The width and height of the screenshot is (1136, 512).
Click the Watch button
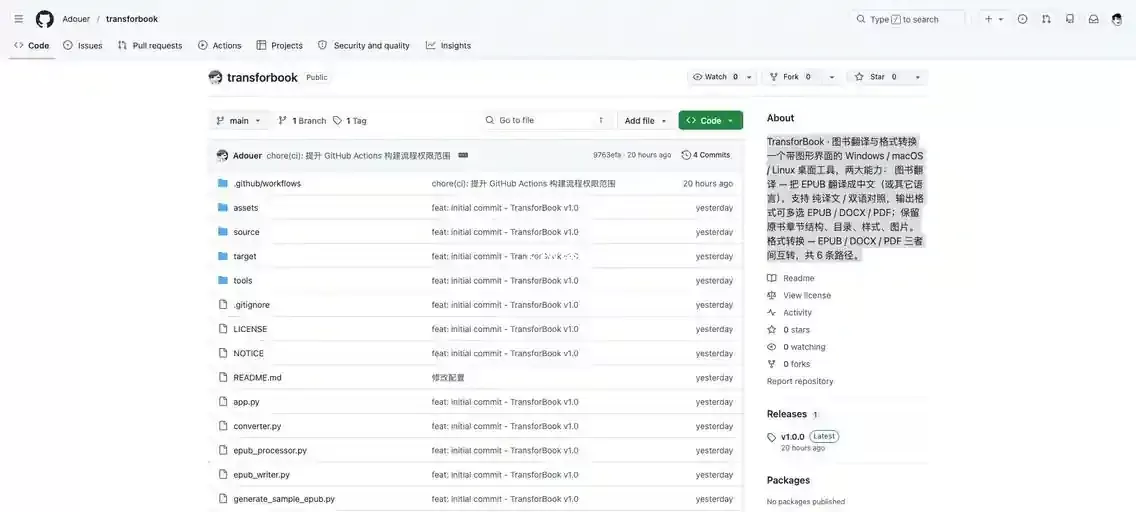pyautogui.click(x=715, y=77)
